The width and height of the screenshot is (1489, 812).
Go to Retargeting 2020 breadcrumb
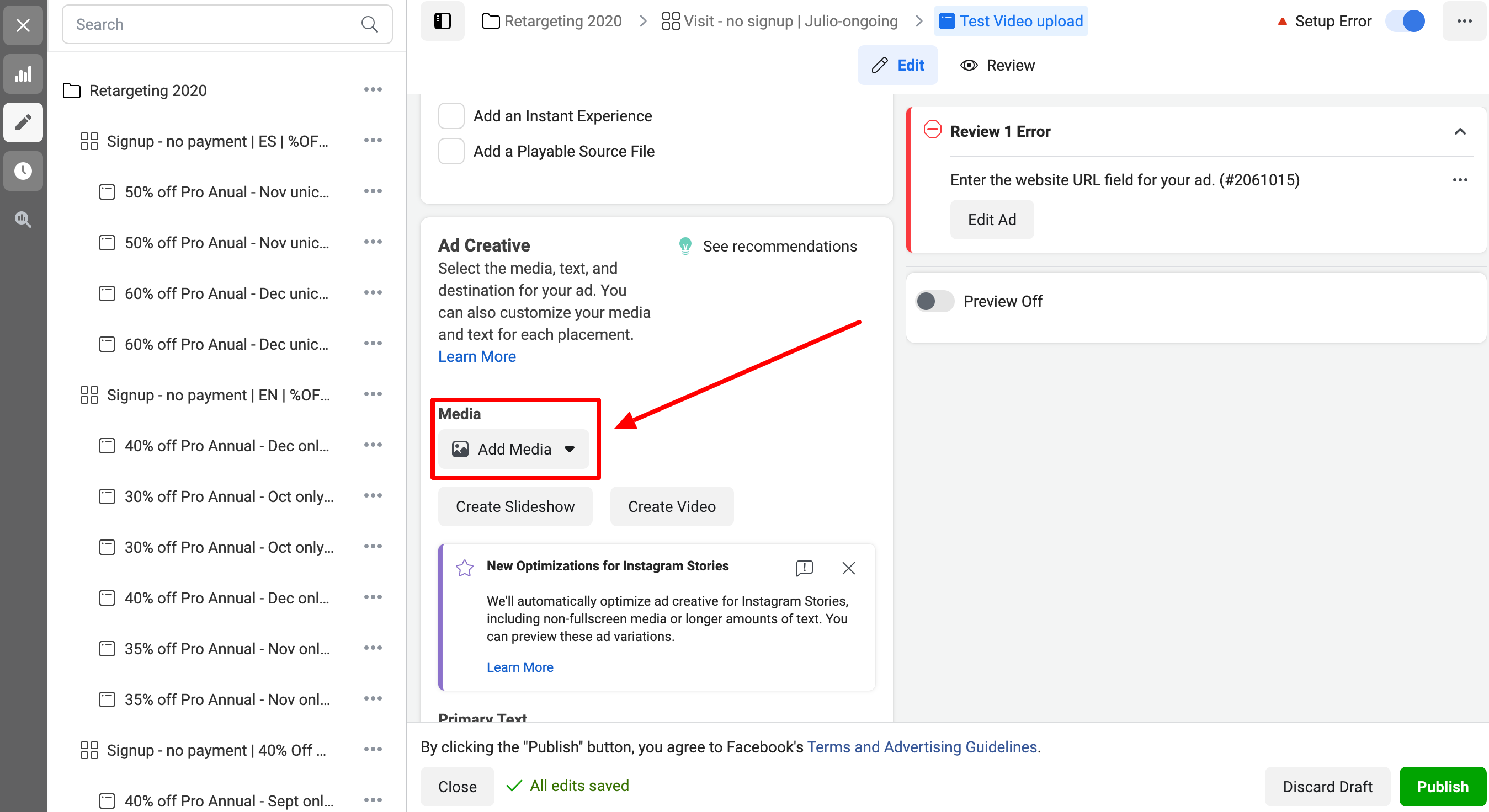point(551,22)
